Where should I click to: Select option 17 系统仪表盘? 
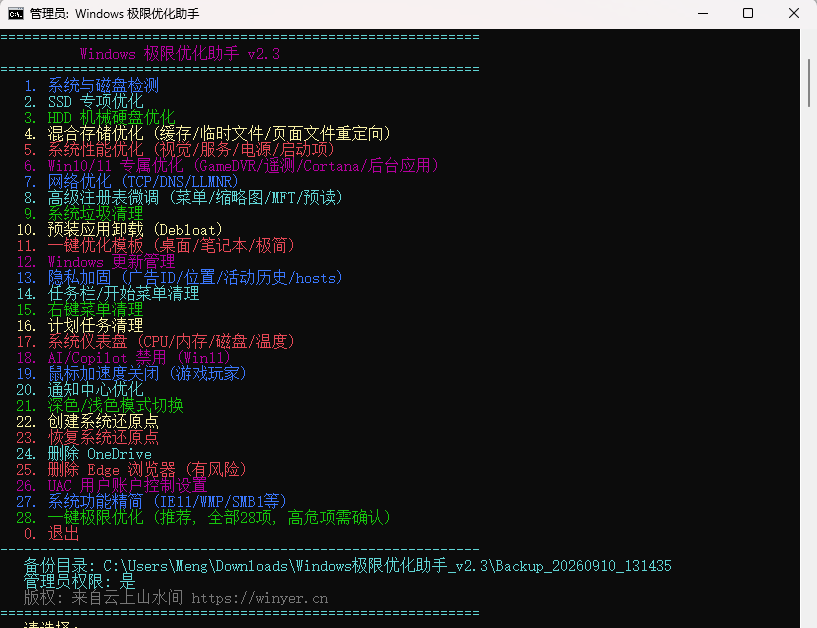(155, 342)
